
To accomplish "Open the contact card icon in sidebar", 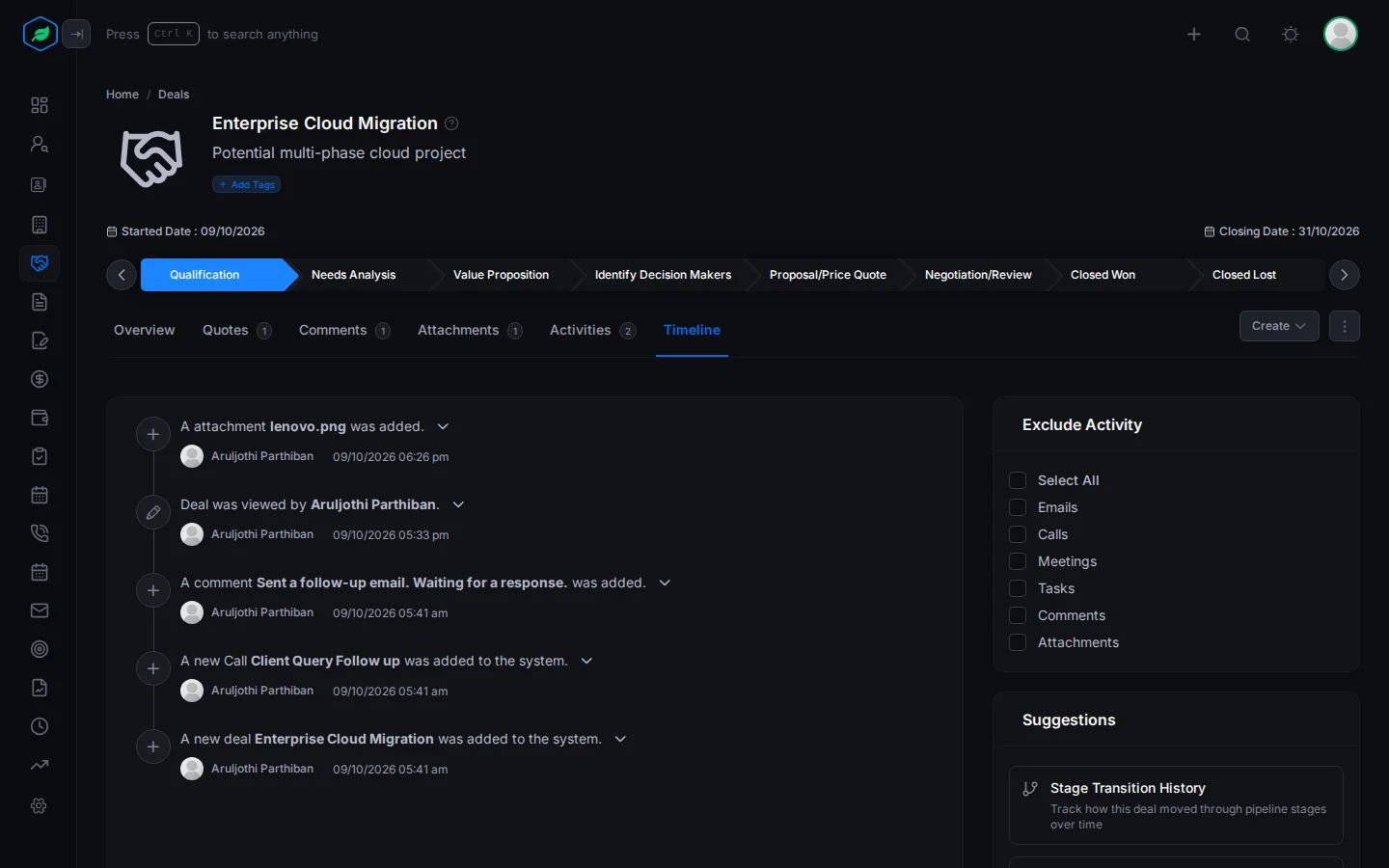I will coord(40,184).
